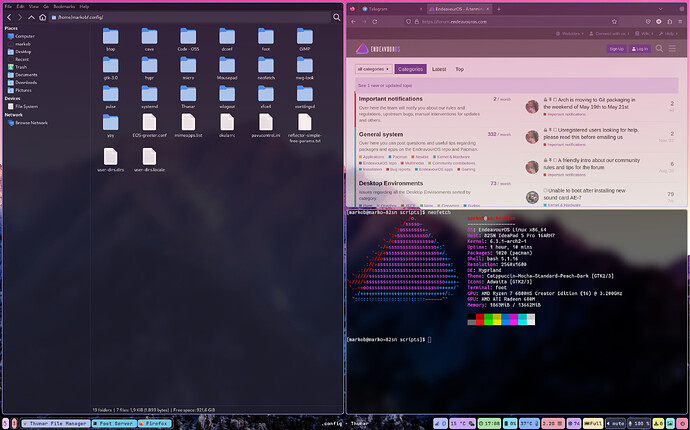
Task: Open the yay folder
Action: (110, 125)
